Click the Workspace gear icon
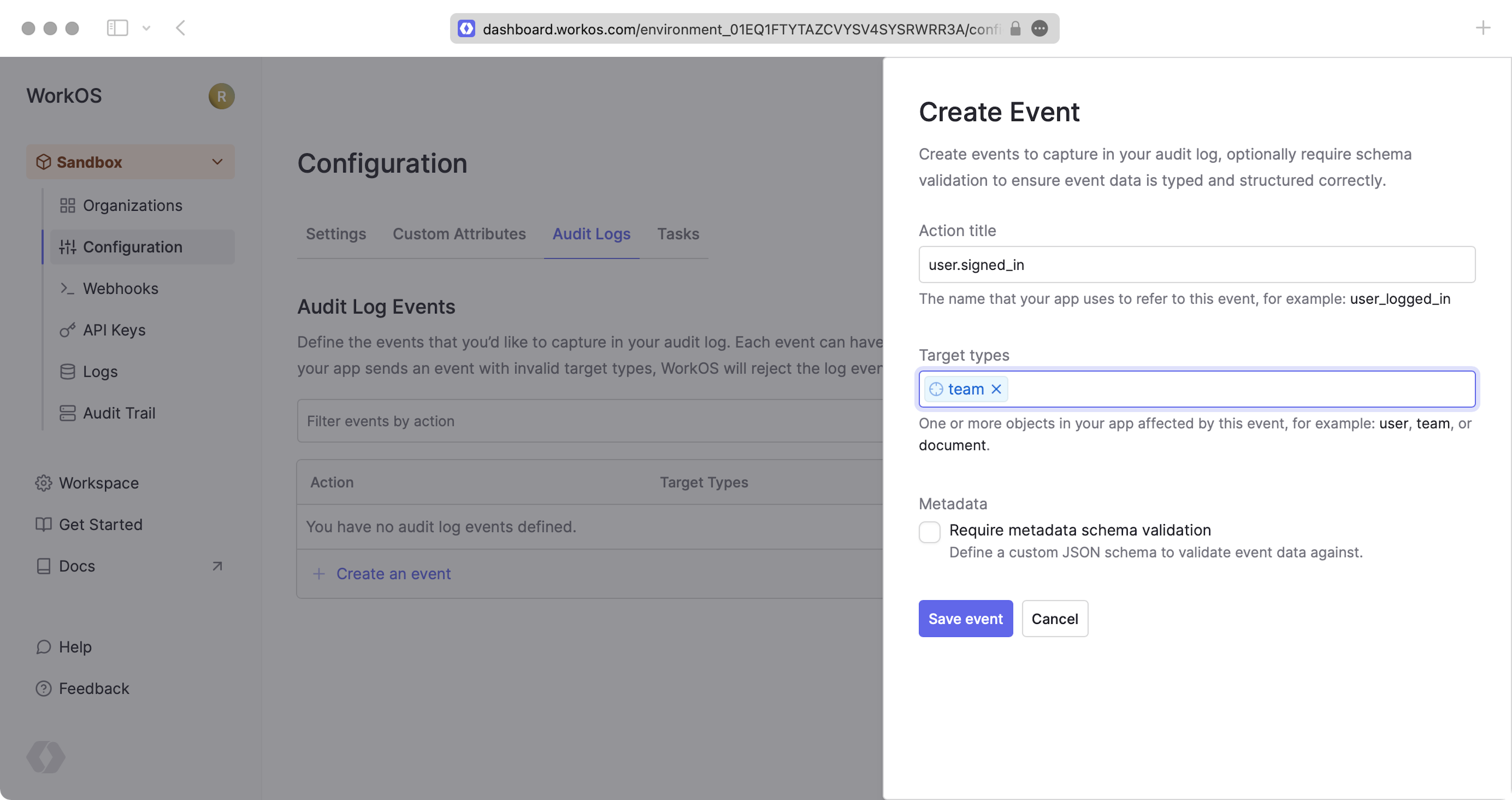Viewport: 1512px width, 800px height. [43, 483]
